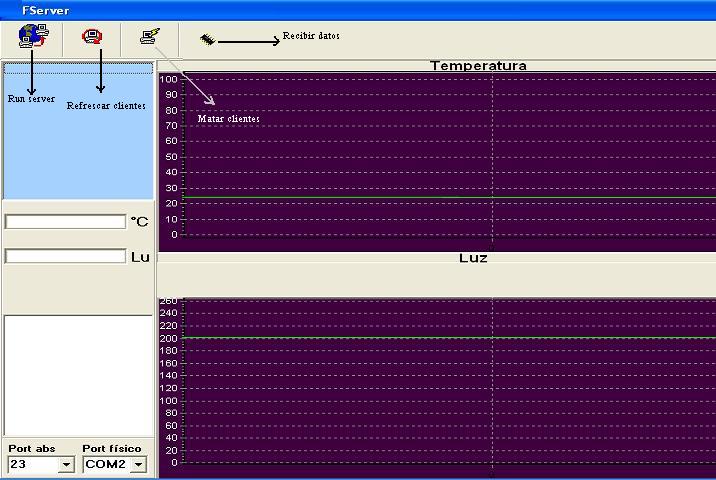This screenshot has height=480, width=716.
Task: Click the Port físico label
Action: 112,448
